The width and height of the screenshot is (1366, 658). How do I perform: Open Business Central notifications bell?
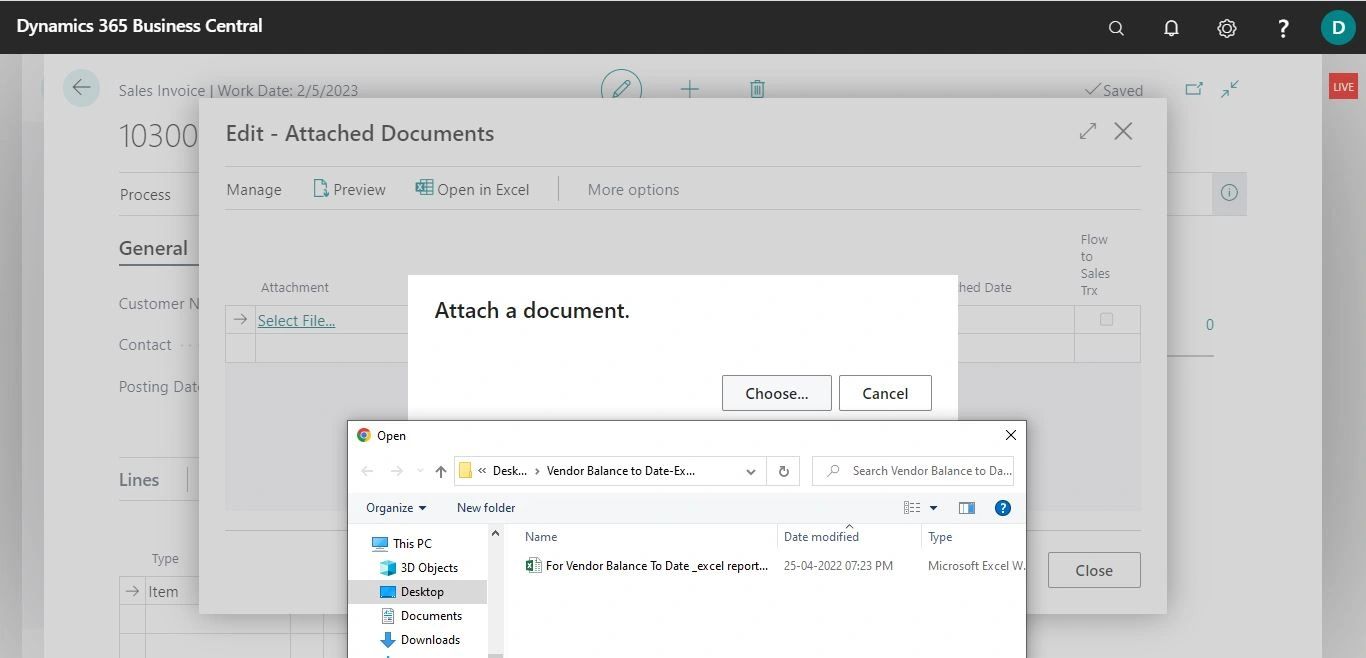(1171, 28)
